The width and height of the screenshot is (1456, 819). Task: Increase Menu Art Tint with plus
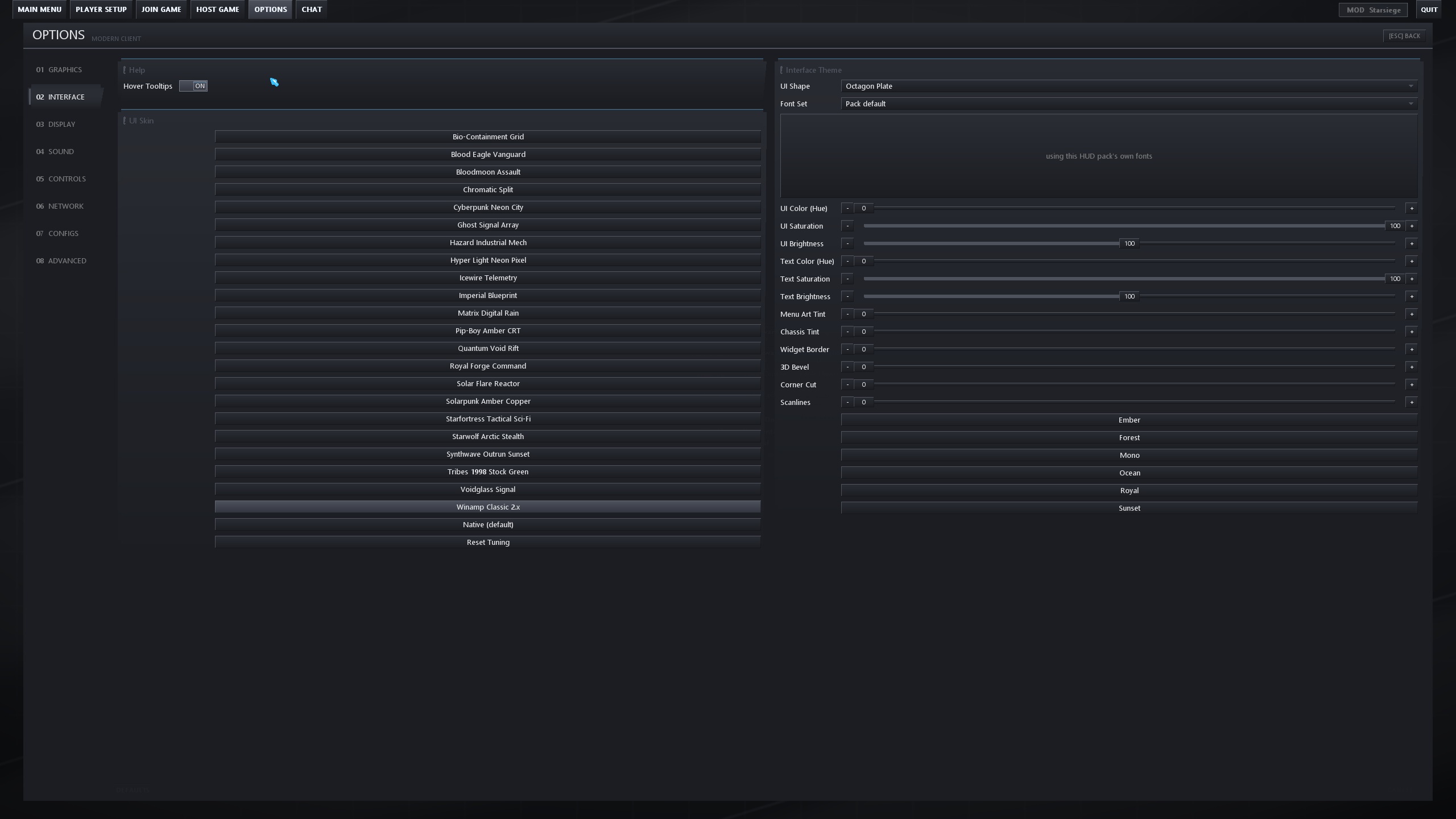[x=1412, y=314]
